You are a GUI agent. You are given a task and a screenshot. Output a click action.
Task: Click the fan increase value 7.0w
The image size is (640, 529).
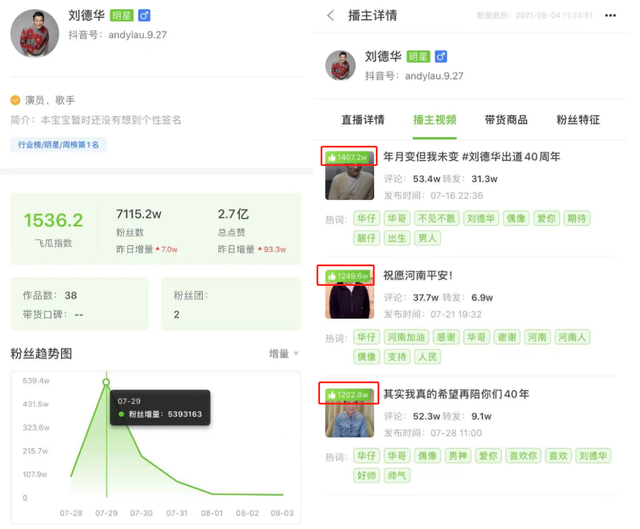pyautogui.click(x=167, y=249)
